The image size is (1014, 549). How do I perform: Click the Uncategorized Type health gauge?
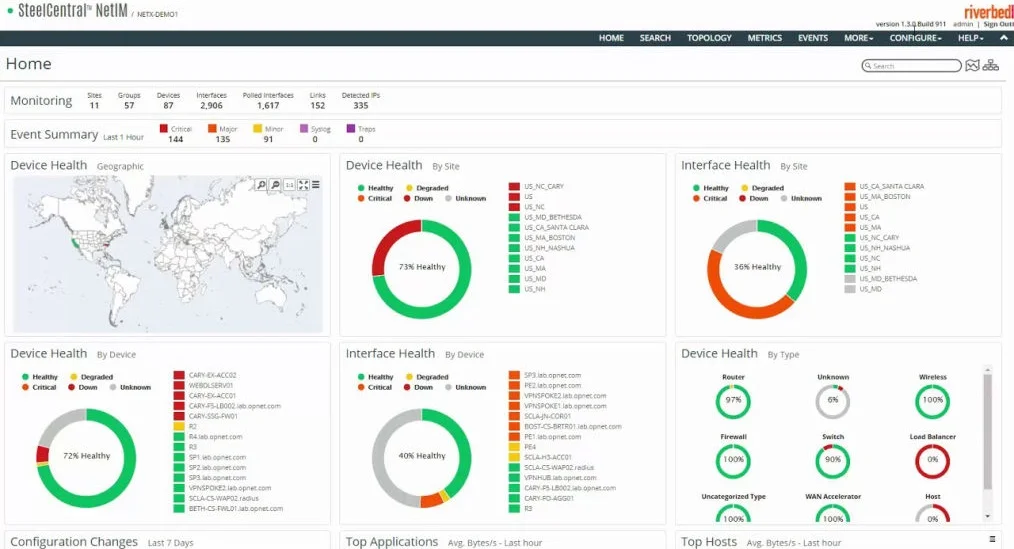click(x=733, y=514)
